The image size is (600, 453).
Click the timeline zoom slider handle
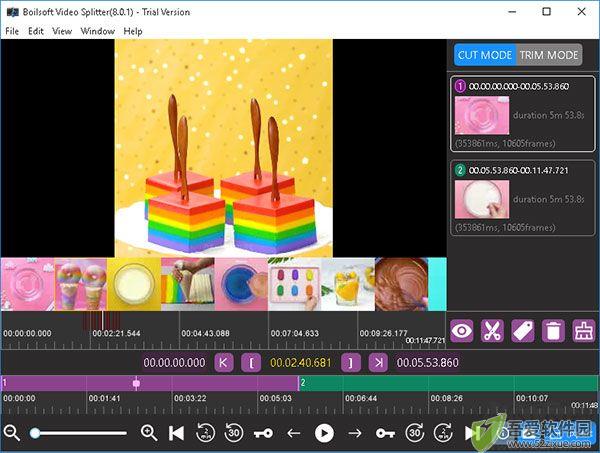pos(35,433)
